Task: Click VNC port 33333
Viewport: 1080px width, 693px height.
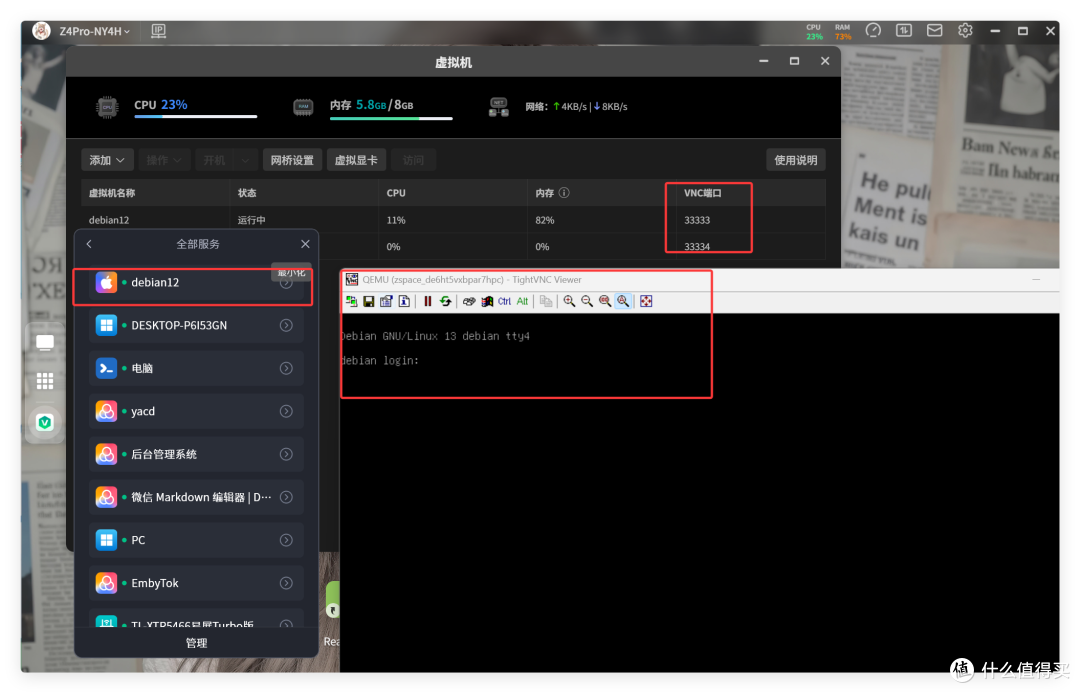Action: pos(697,220)
